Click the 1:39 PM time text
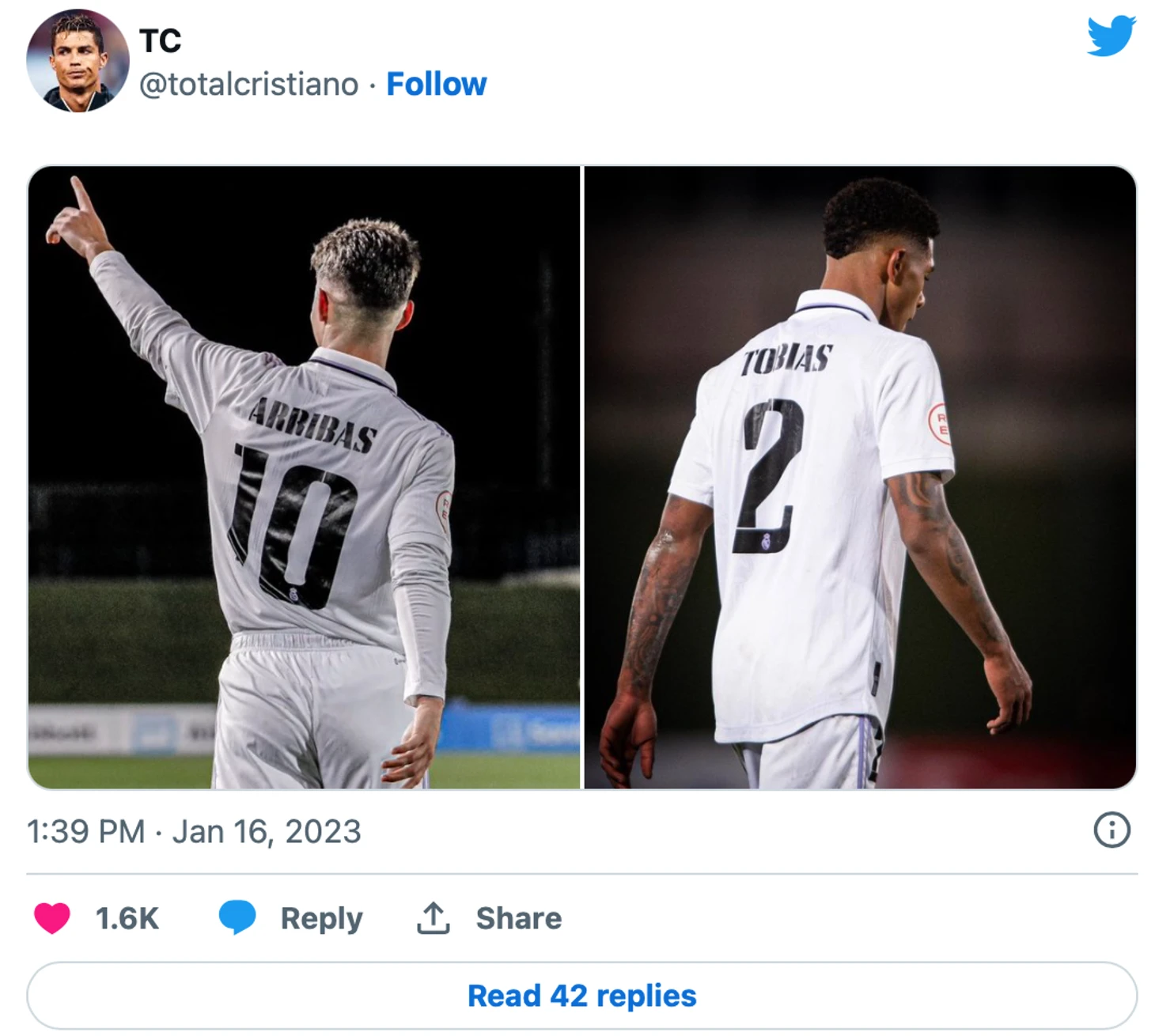 [85, 832]
